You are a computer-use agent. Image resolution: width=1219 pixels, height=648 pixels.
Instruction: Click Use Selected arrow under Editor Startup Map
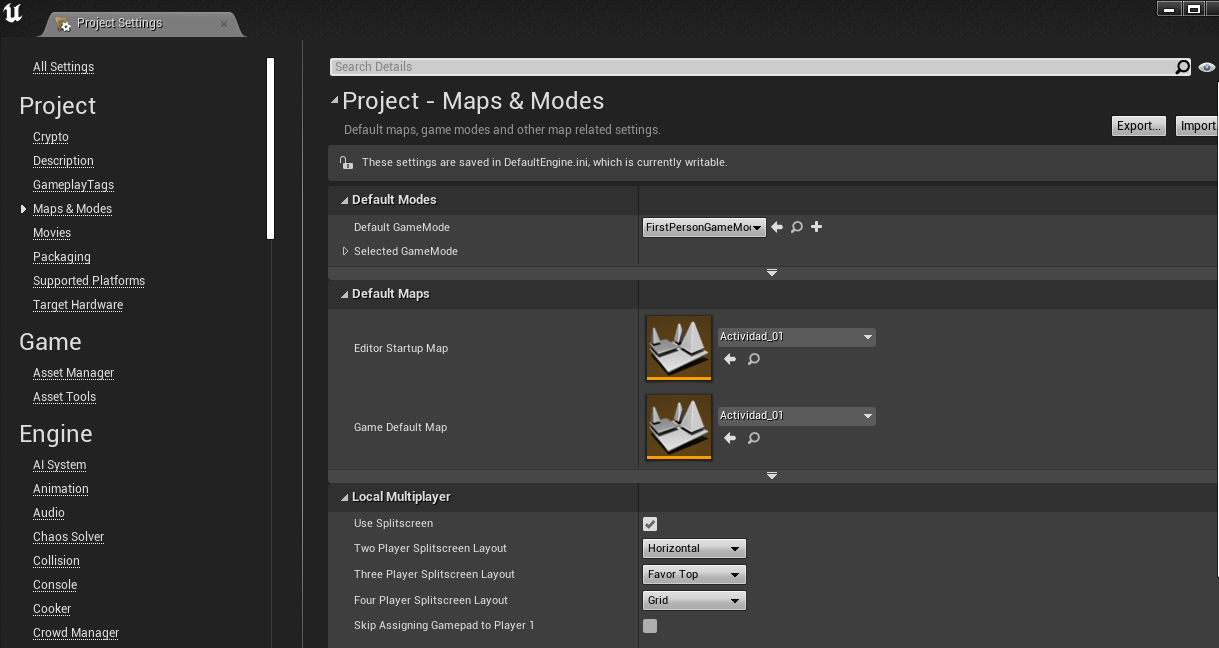point(730,359)
